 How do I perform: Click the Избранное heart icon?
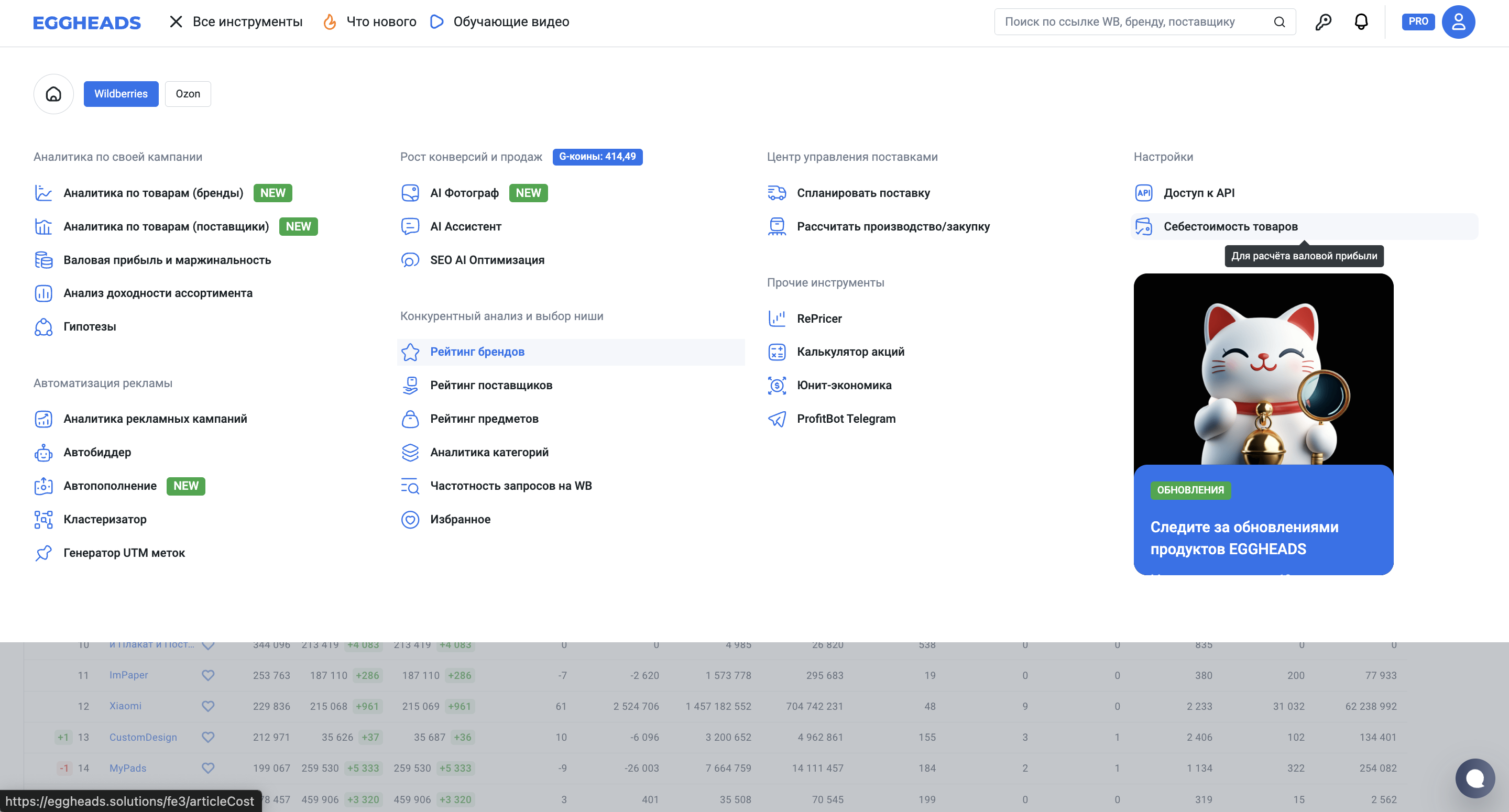pyautogui.click(x=410, y=520)
